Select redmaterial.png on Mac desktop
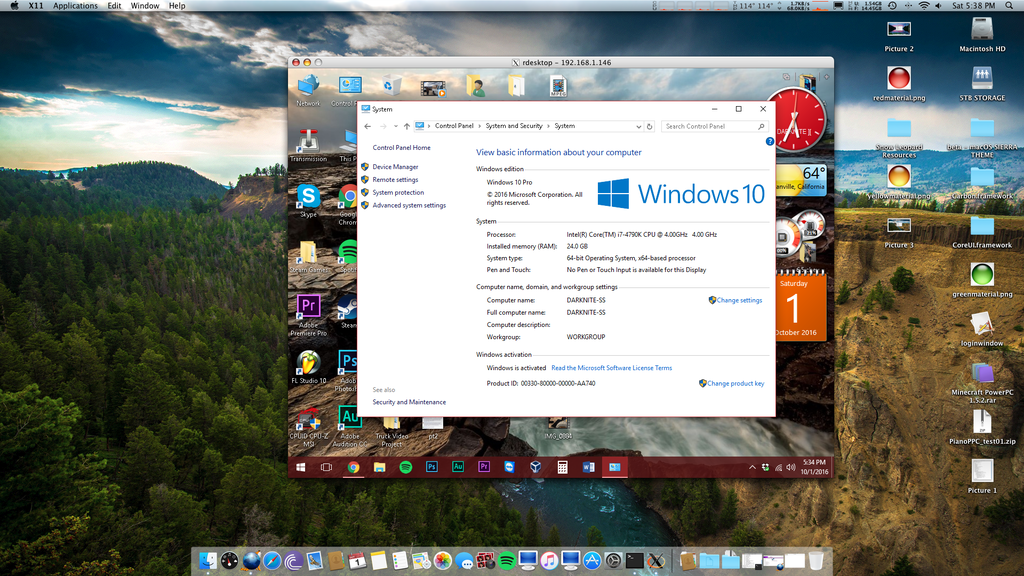1024x576 pixels. (x=899, y=84)
